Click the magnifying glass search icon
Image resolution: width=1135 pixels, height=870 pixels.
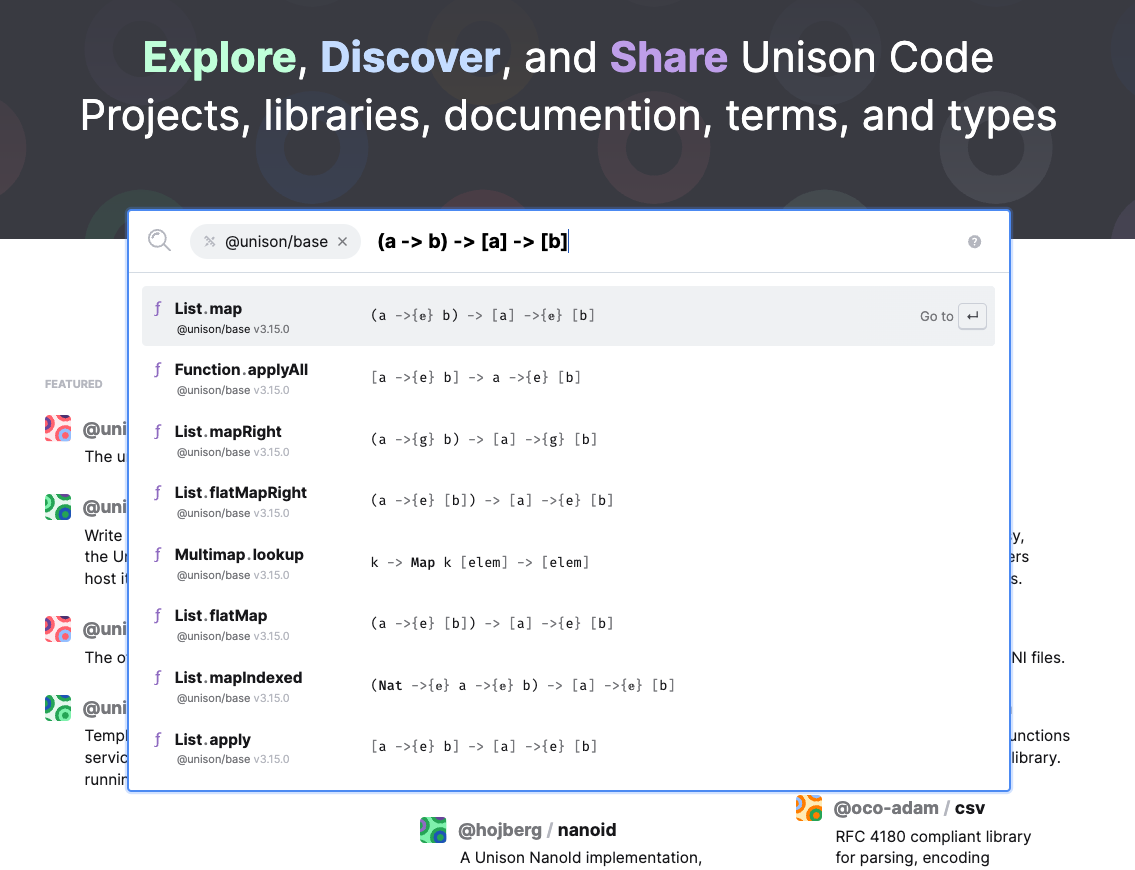pos(159,240)
